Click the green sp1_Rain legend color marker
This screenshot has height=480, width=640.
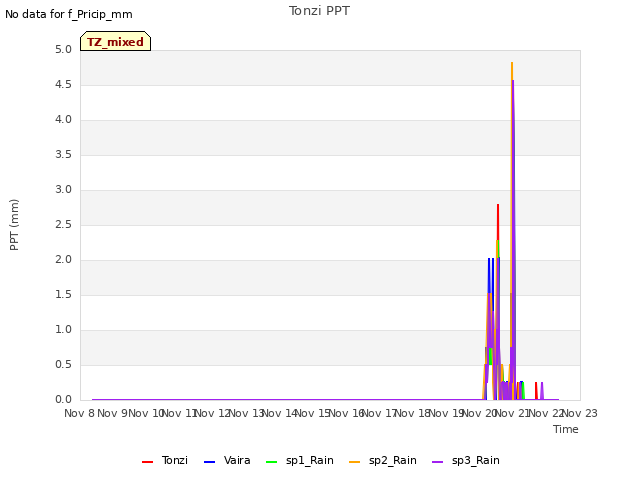pos(271,462)
